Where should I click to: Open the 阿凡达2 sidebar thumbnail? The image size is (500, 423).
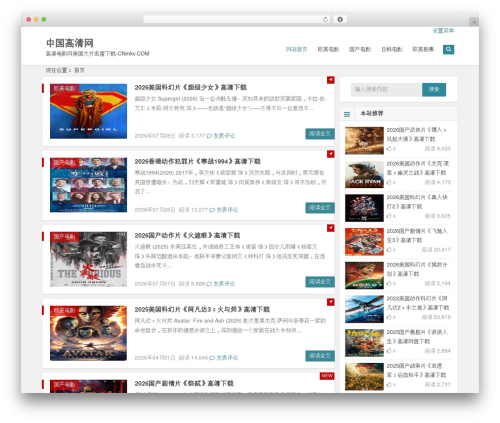pos(364,309)
